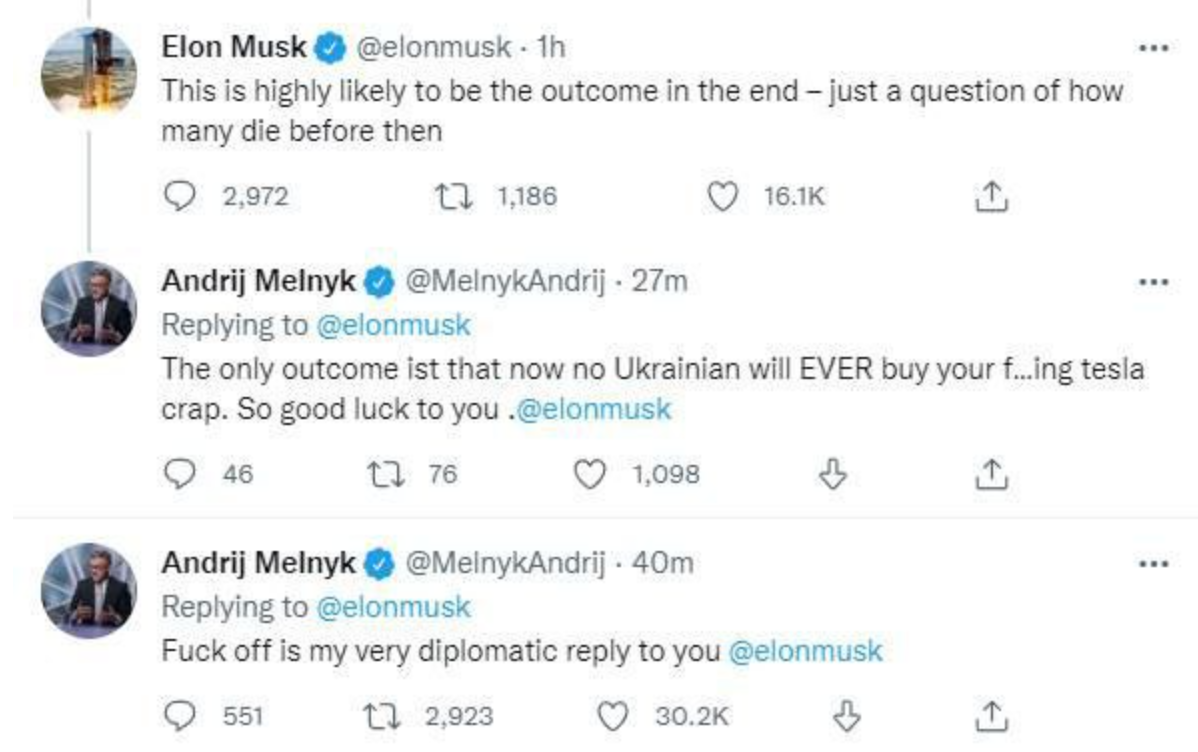
Task: Retweet the tweet with 2,923 retweets
Action: pos(384,715)
